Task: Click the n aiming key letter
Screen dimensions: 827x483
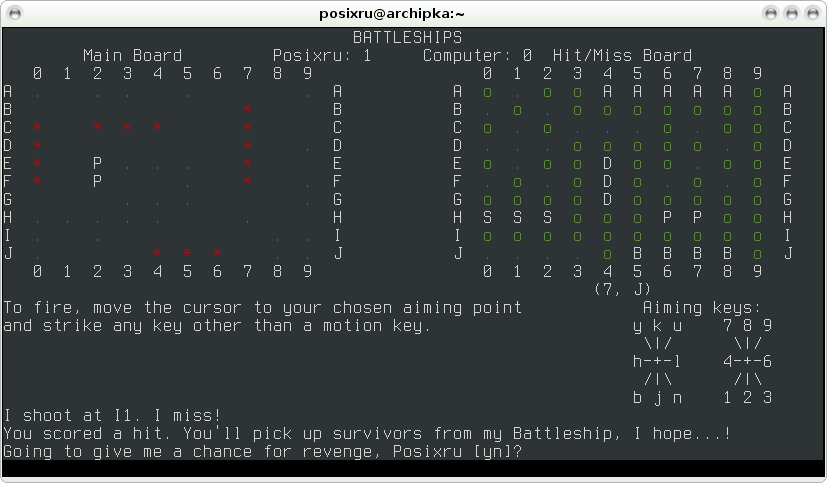Action: [x=677, y=398]
